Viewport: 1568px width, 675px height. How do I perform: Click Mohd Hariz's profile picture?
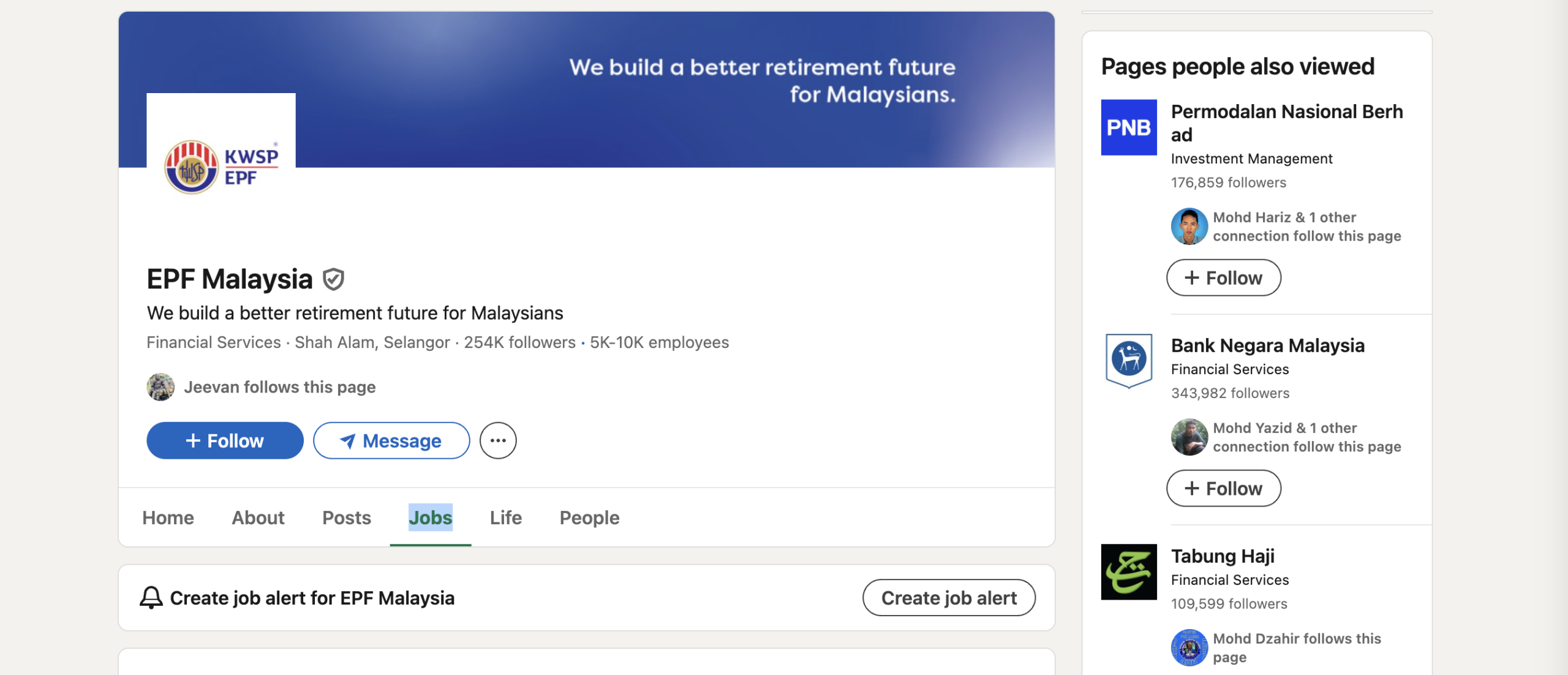[x=1189, y=227]
